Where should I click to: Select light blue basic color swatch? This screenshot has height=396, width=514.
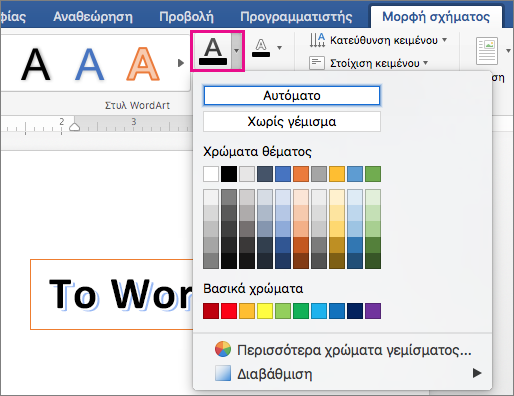[319, 311]
